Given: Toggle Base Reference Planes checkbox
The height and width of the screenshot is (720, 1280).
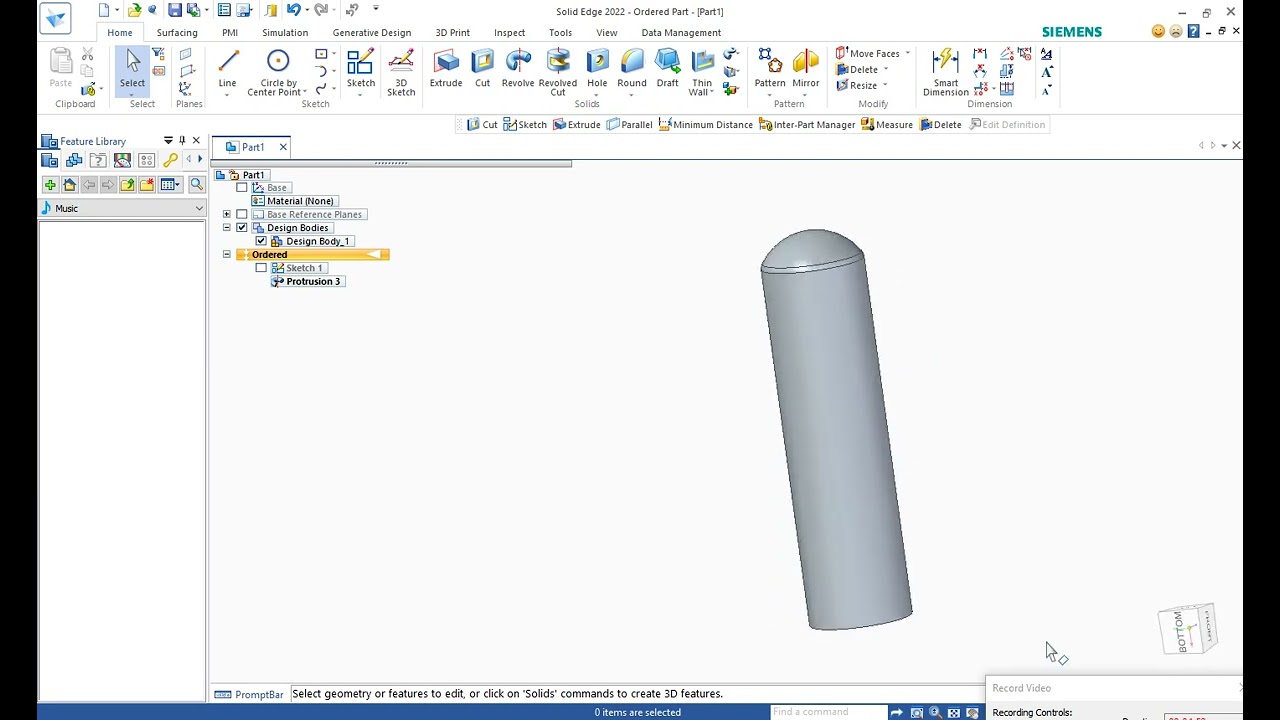Looking at the screenshot, I should point(242,214).
